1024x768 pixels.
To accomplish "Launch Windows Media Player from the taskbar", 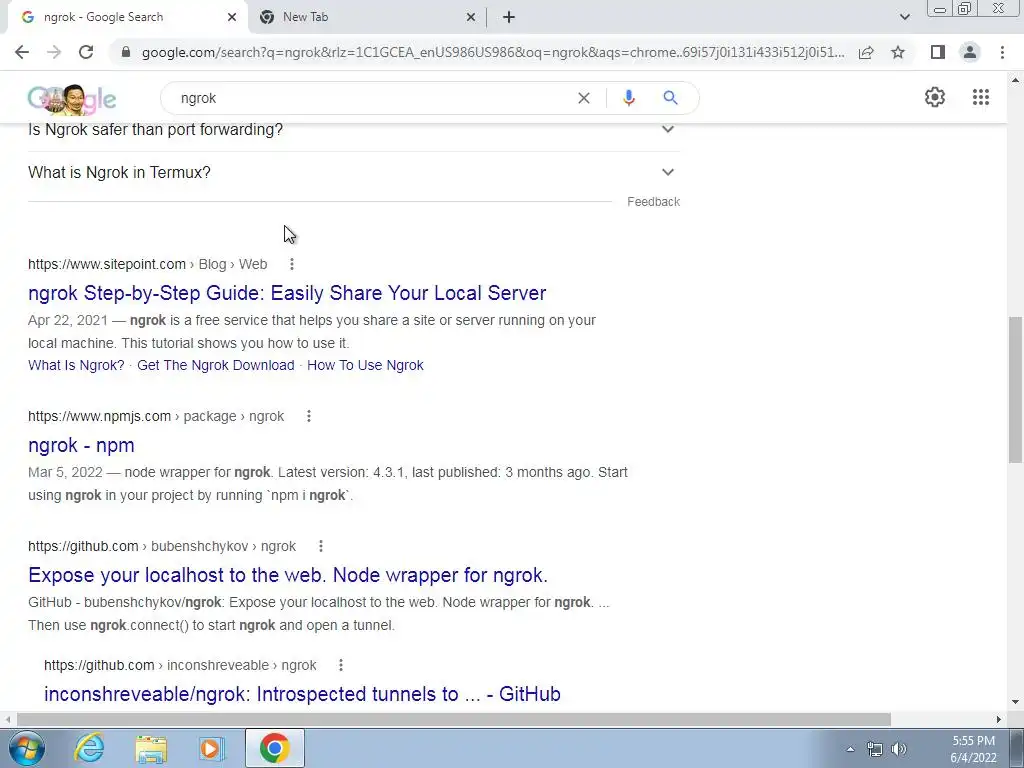I will (211, 749).
